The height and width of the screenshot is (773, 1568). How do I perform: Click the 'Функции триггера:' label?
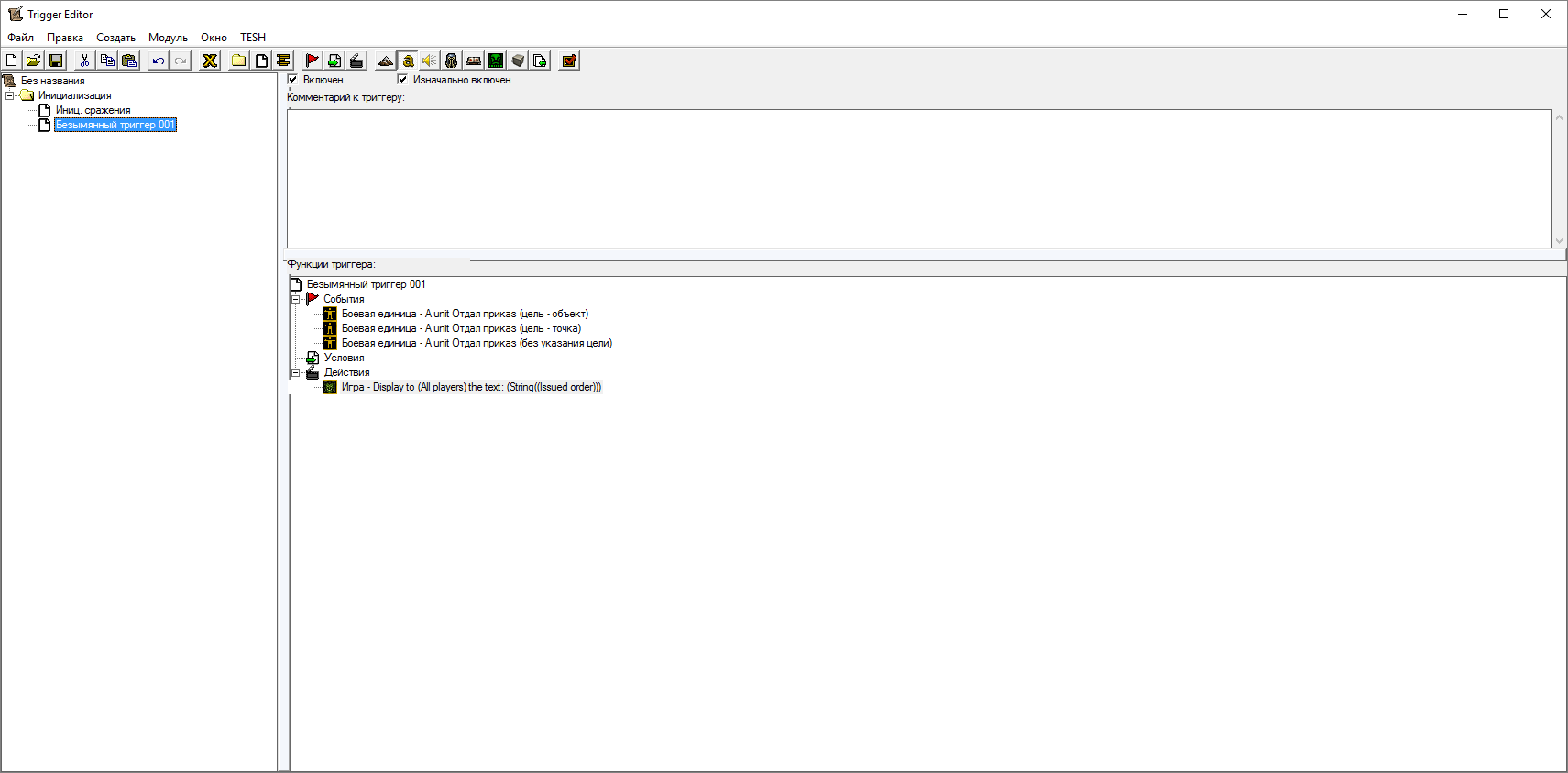coord(332,264)
